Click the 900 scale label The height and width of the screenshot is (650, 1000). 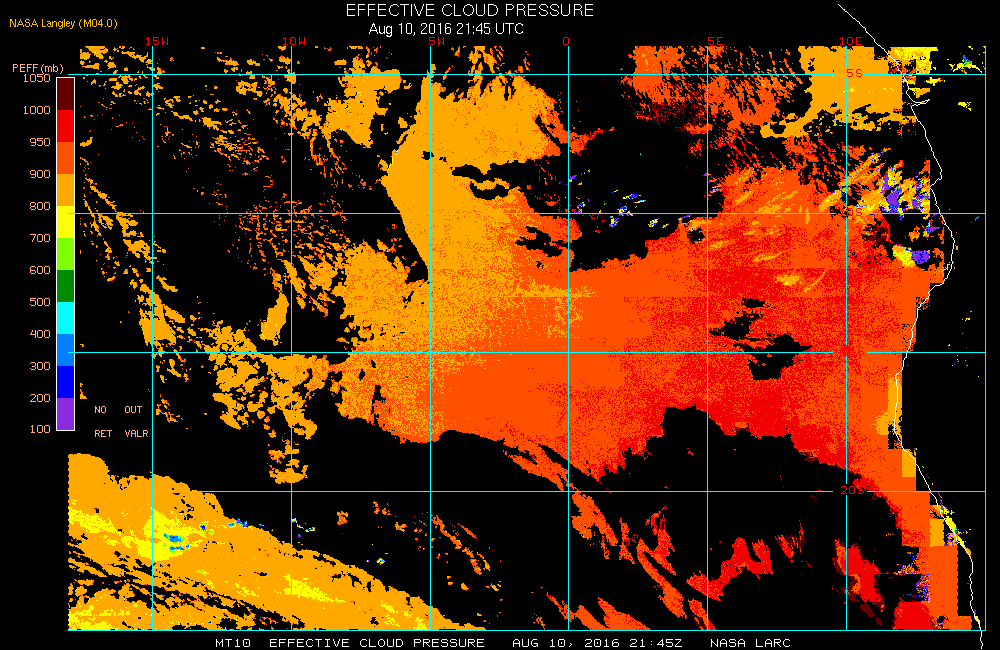point(40,174)
